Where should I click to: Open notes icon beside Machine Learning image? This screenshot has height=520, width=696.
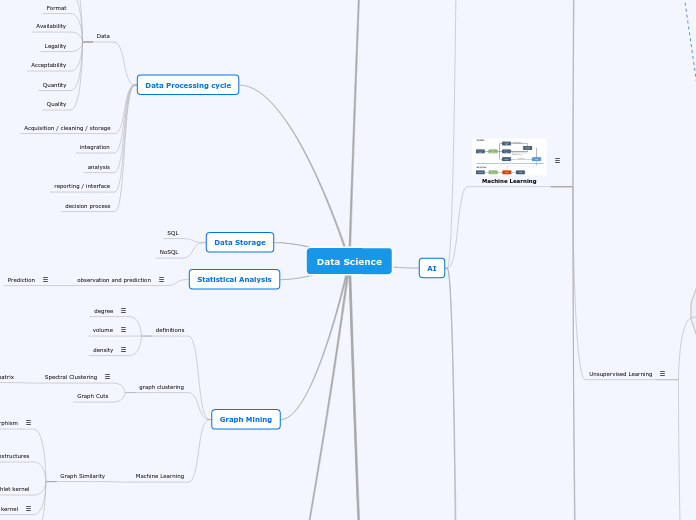pyautogui.click(x=558, y=161)
